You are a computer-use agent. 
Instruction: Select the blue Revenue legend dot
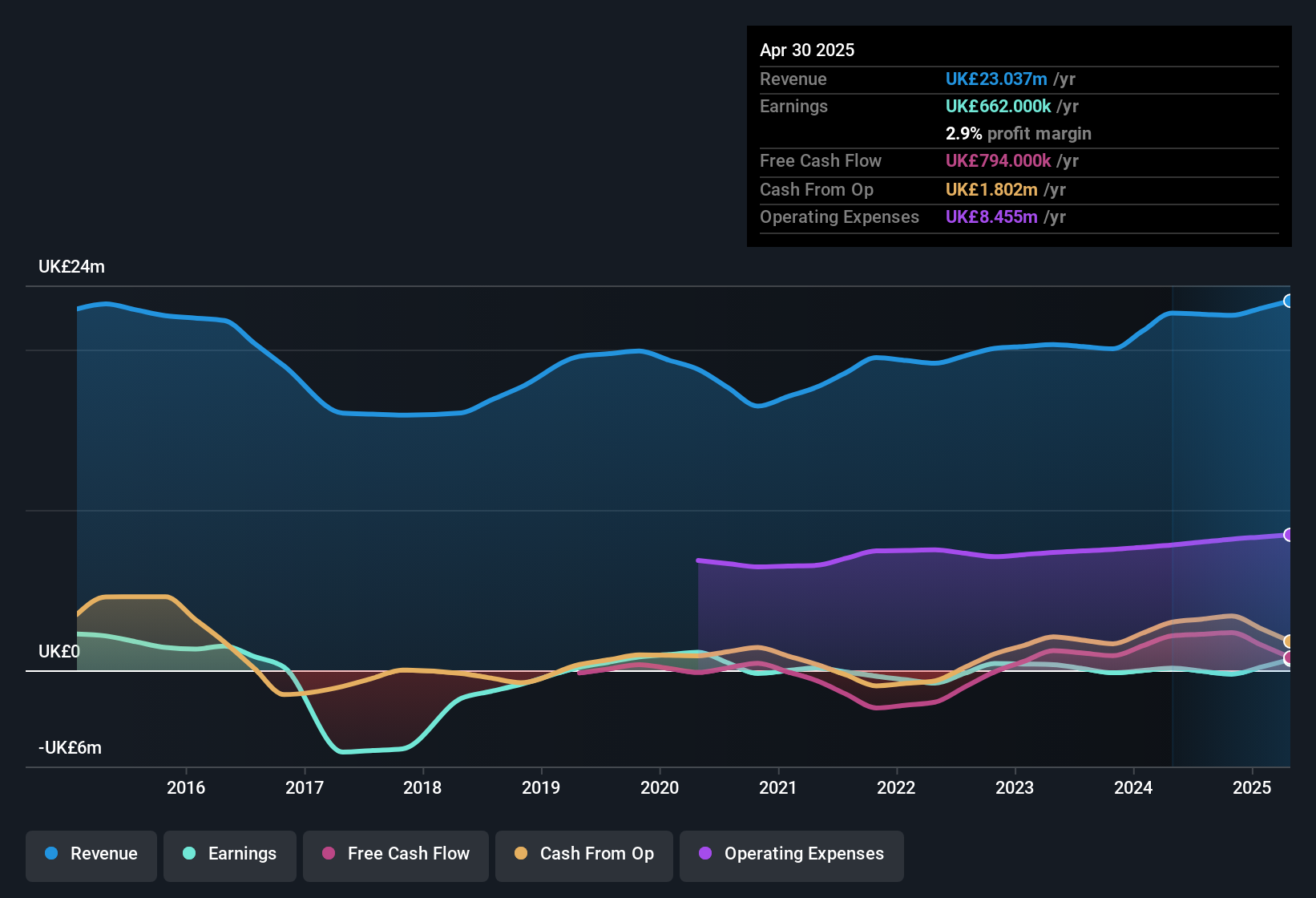coord(50,854)
